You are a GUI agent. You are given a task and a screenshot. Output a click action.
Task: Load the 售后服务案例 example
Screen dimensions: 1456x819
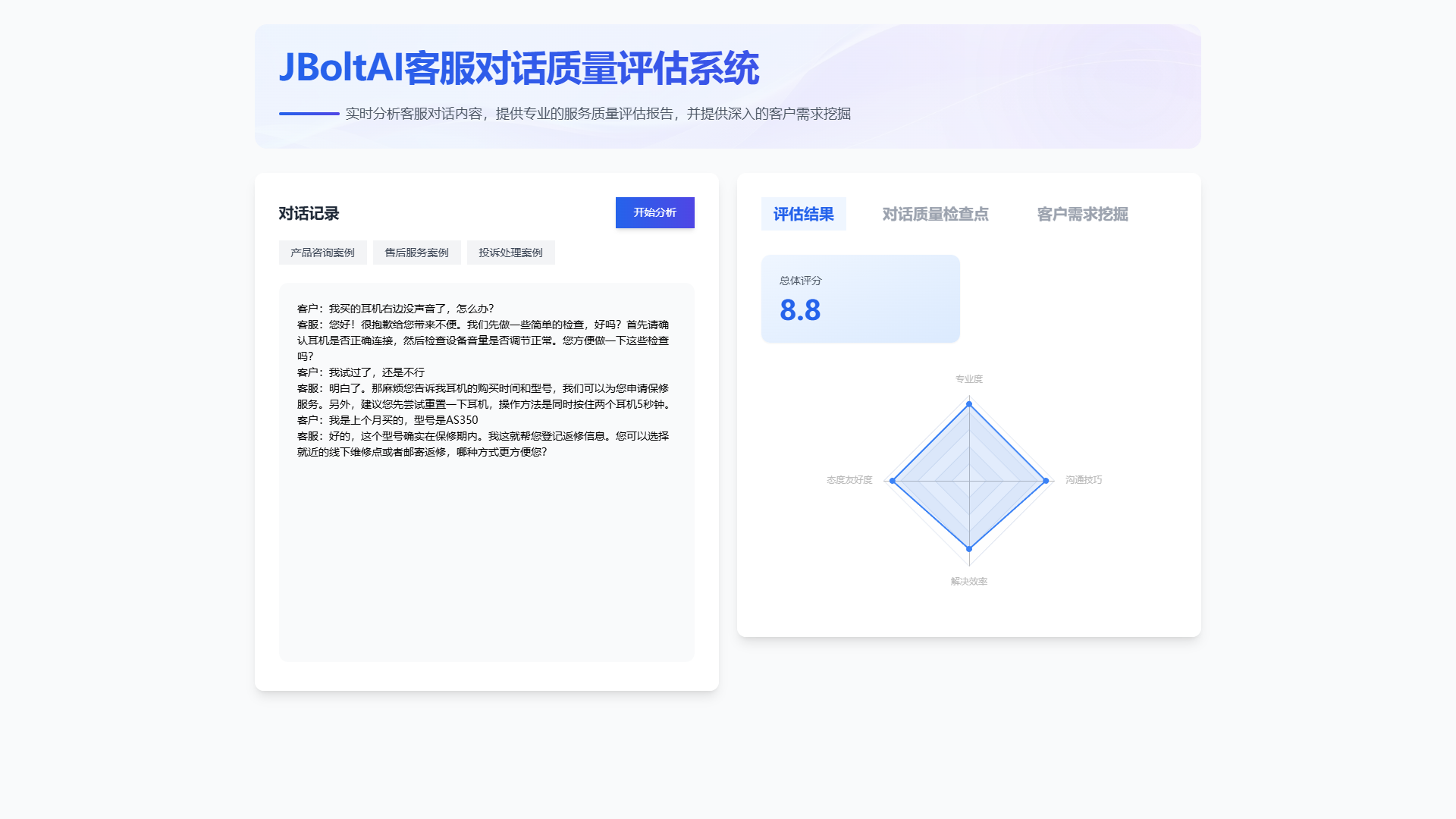click(416, 253)
